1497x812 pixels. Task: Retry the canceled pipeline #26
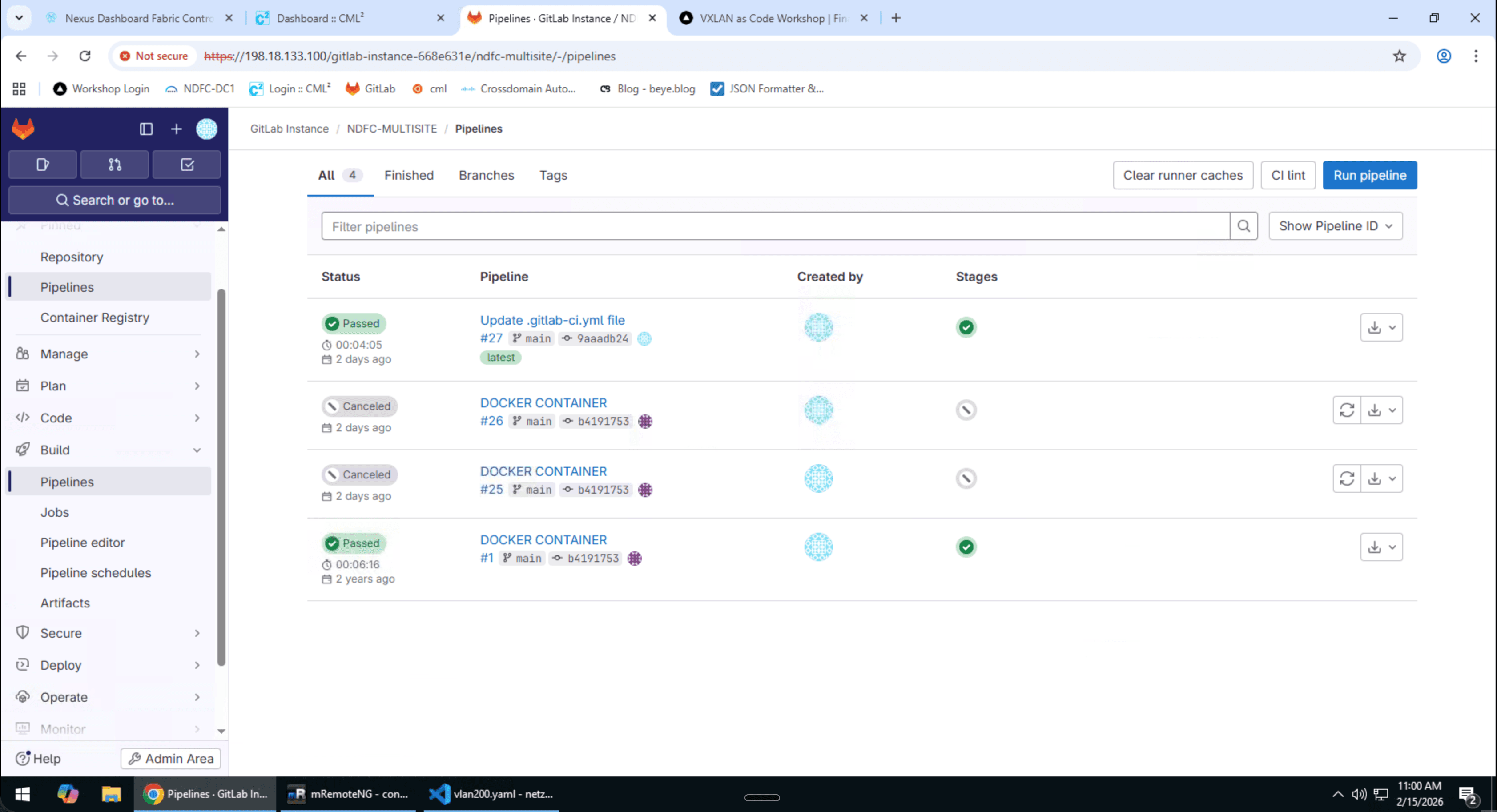1347,410
